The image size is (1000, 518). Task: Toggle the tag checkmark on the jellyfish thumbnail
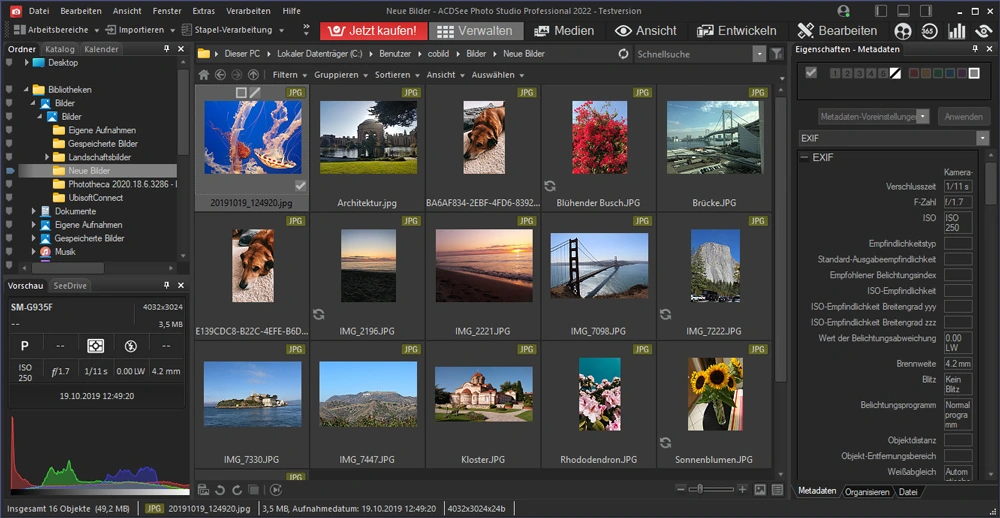[x=300, y=186]
